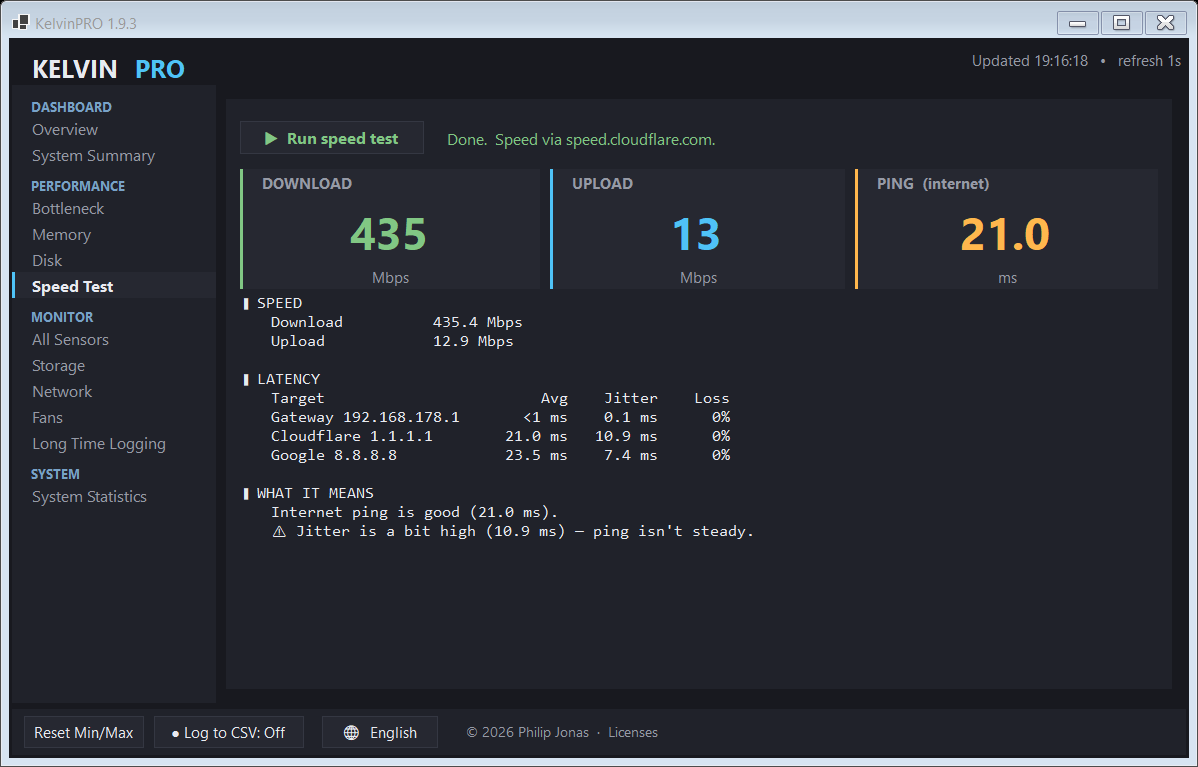Image resolution: width=1198 pixels, height=767 pixels.
Task: Select Disk in the sidebar
Action: (47, 261)
